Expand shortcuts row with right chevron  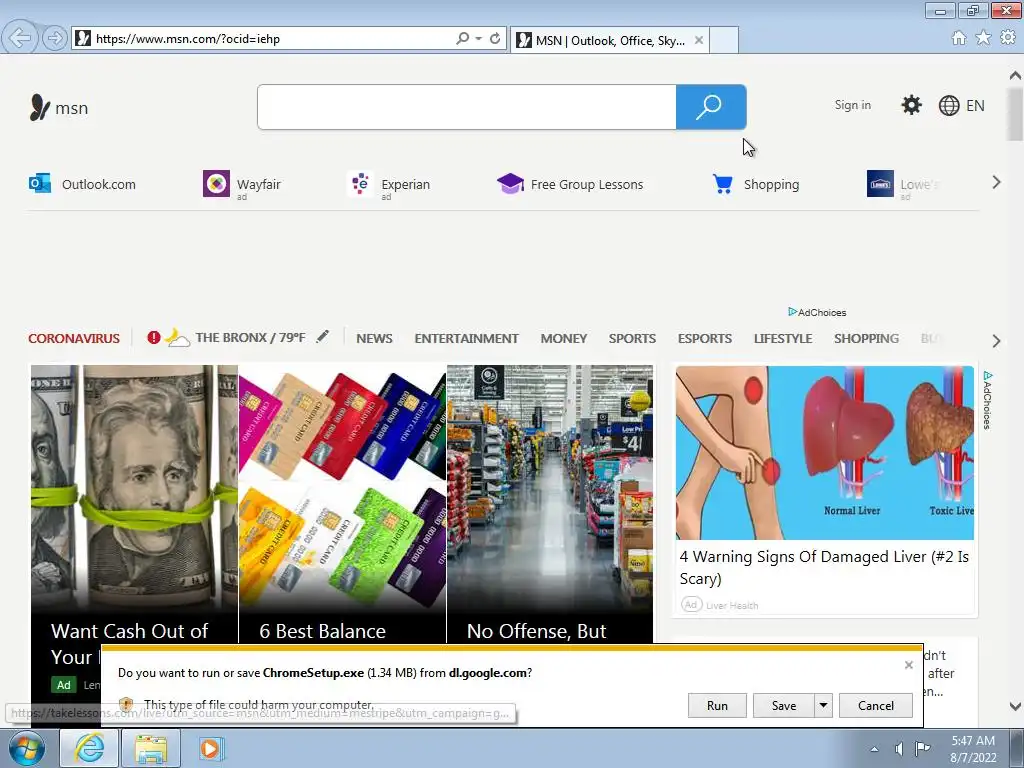coord(996,182)
